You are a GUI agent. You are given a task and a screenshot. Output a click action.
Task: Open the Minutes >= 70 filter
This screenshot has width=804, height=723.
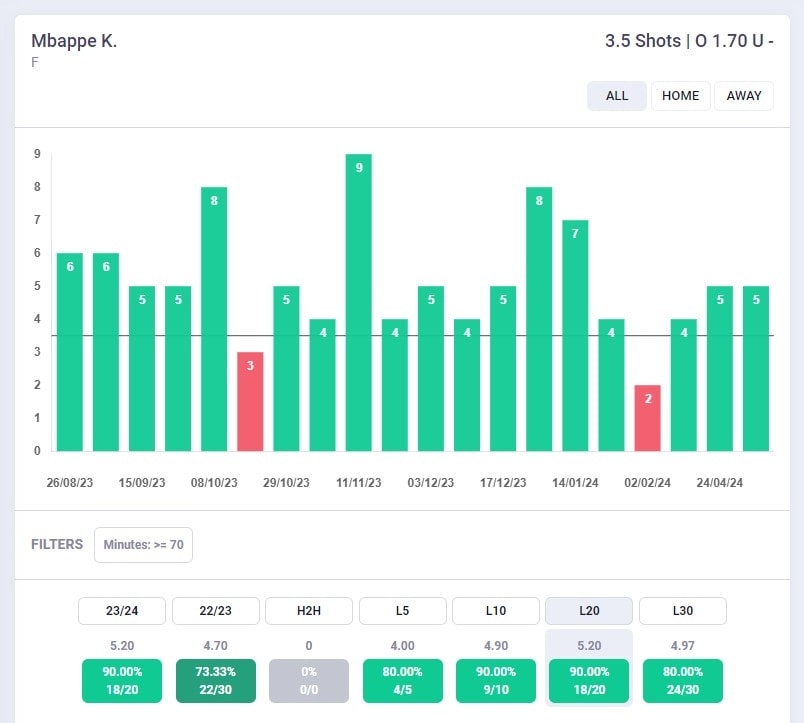144,545
